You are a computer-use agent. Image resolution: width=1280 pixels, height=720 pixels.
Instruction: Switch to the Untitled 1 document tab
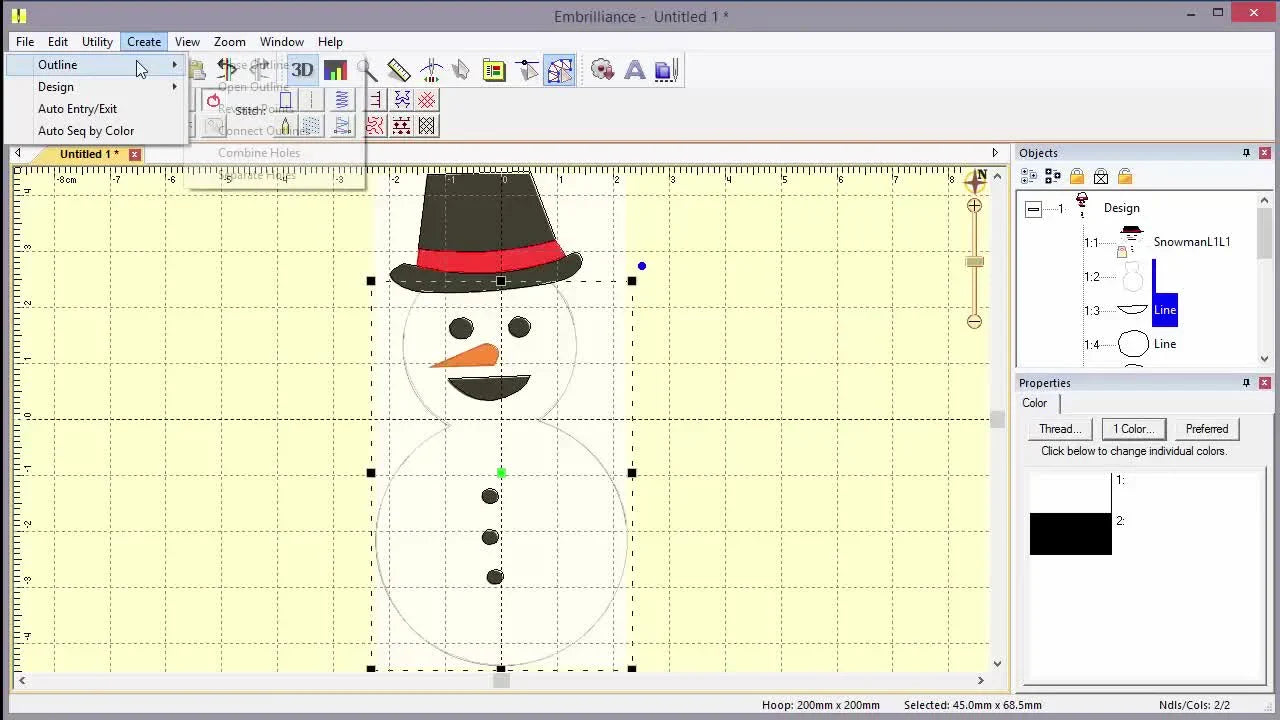(x=88, y=154)
